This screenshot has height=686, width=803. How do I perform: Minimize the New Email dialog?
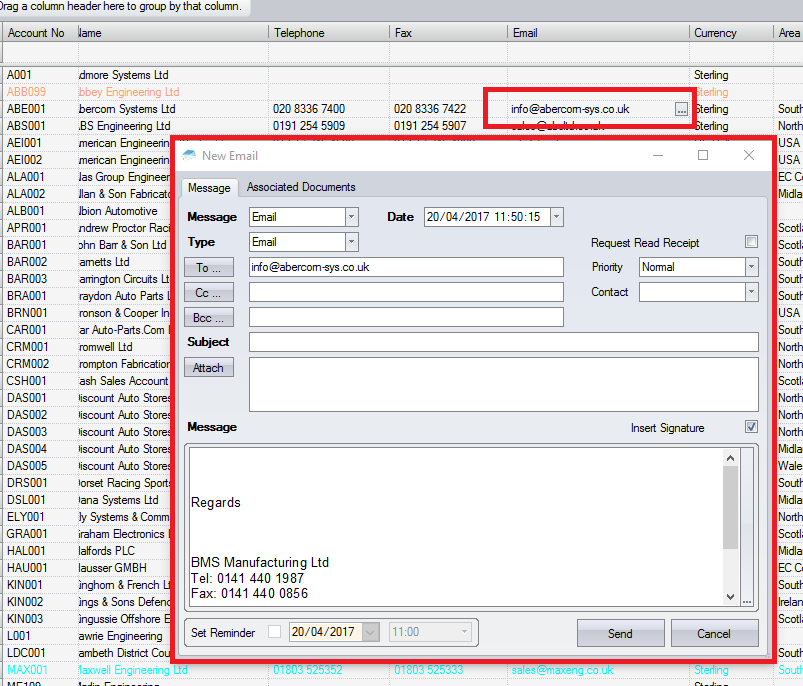658,155
